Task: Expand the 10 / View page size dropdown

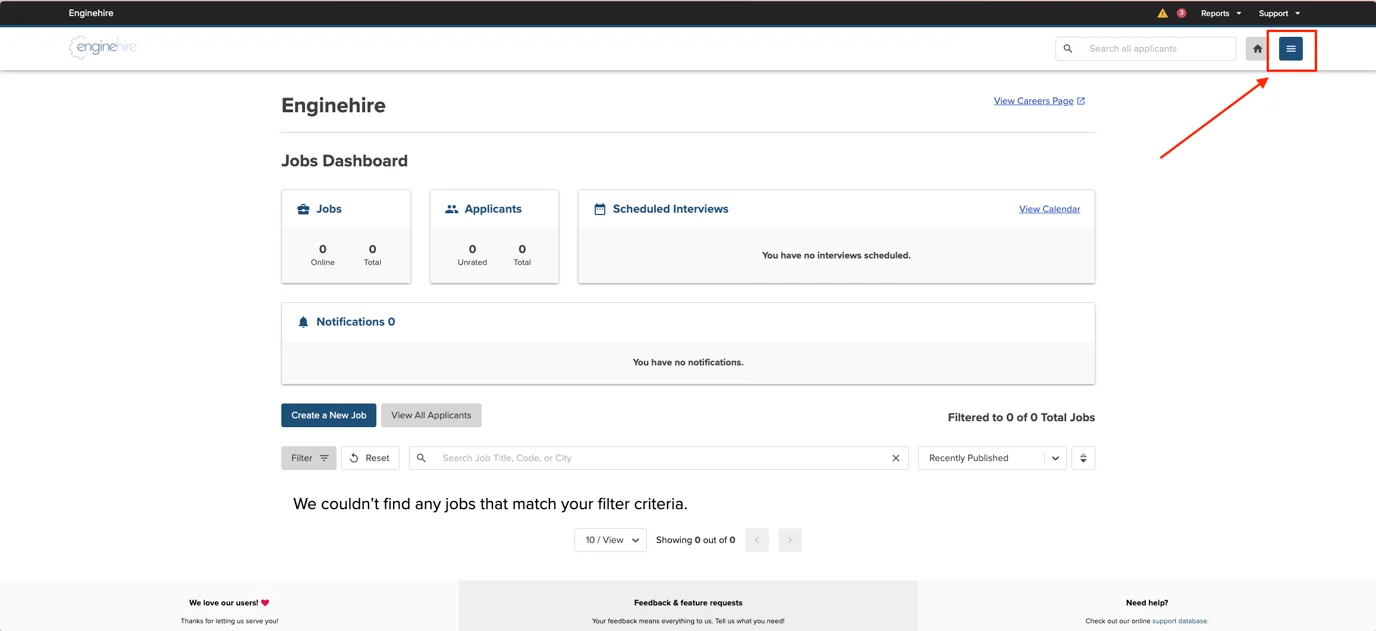Action: (x=610, y=540)
